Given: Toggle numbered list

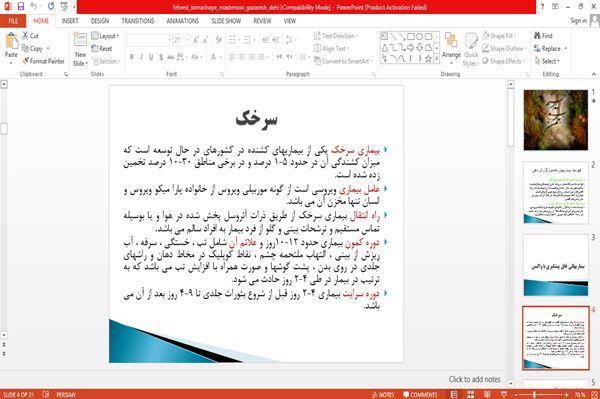Looking at the screenshot, I should click(248, 40).
